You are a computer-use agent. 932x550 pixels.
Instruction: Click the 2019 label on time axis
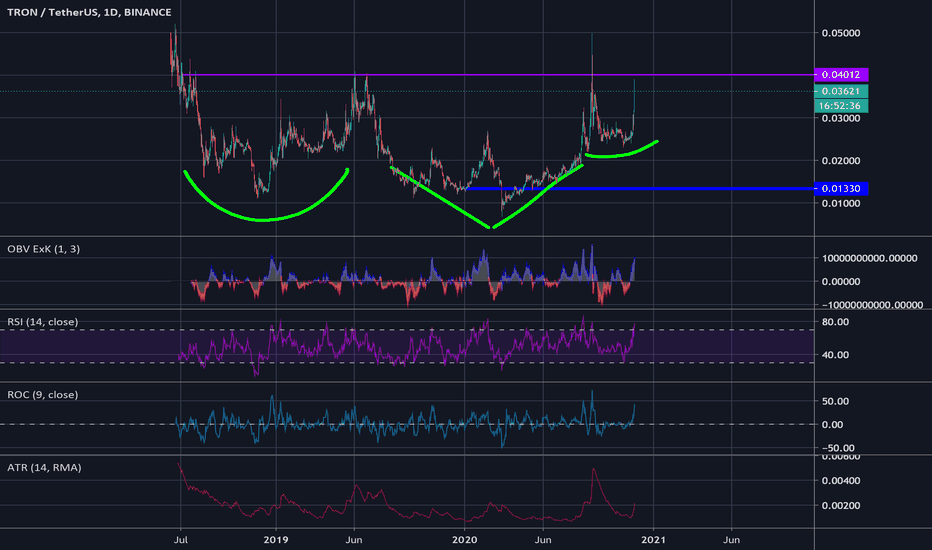click(276, 540)
